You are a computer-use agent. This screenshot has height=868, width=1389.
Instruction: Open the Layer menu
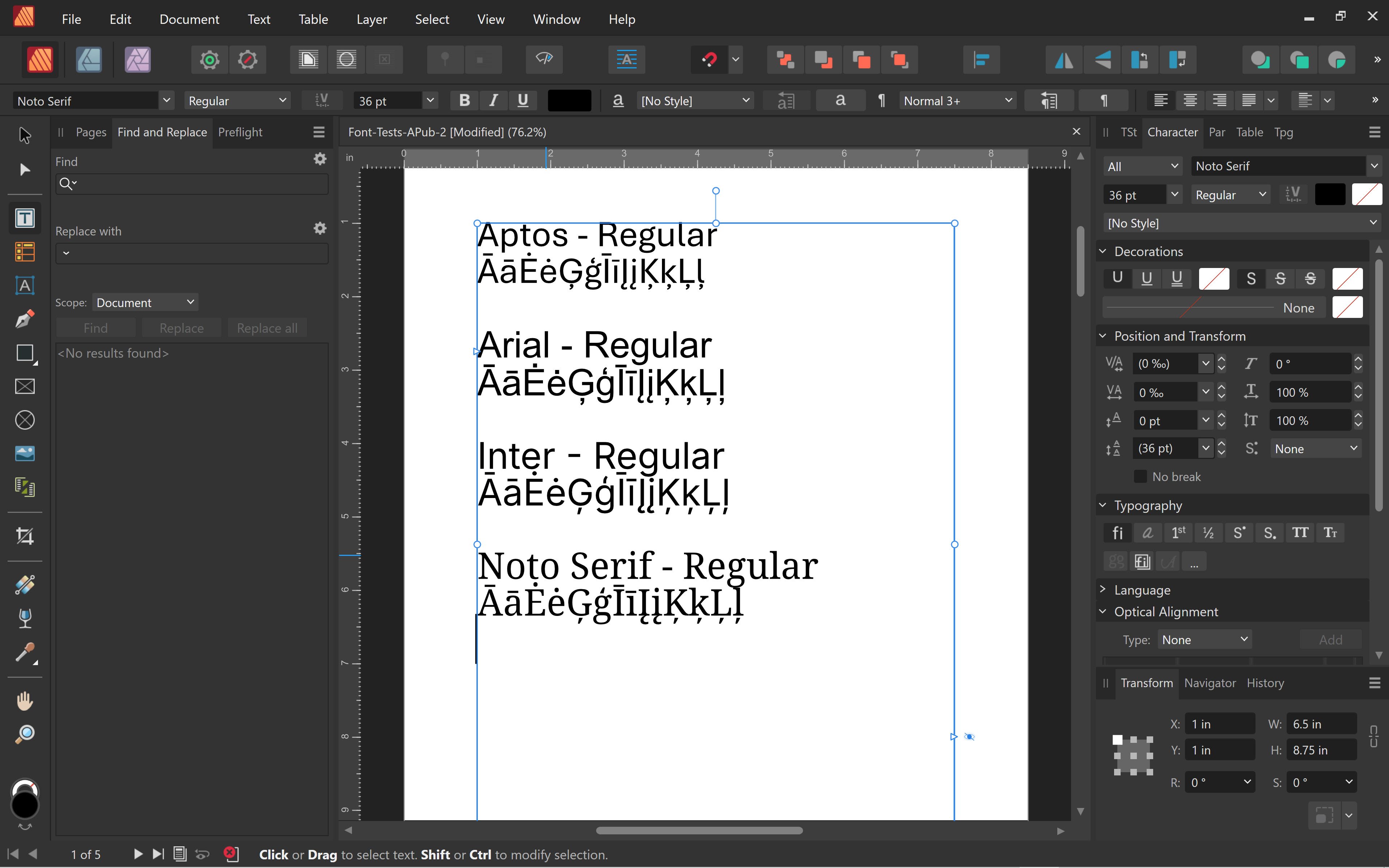[371, 20]
